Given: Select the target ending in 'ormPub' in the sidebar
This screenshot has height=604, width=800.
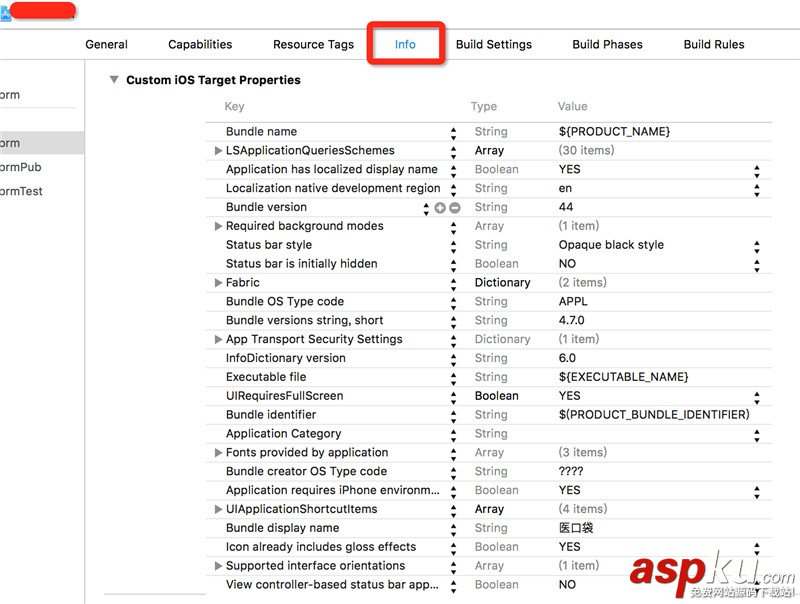Looking at the screenshot, I should click(x=20, y=167).
